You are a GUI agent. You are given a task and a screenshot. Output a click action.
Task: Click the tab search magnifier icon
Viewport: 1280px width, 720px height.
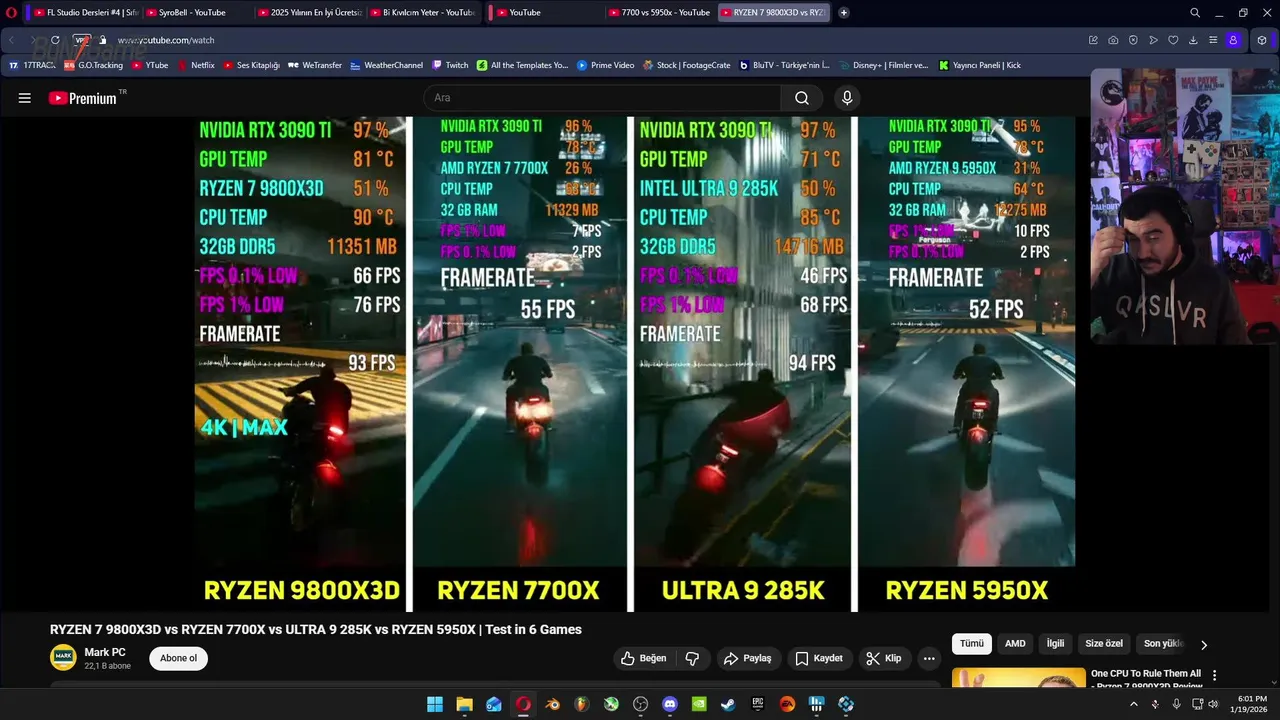[1195, 13]
